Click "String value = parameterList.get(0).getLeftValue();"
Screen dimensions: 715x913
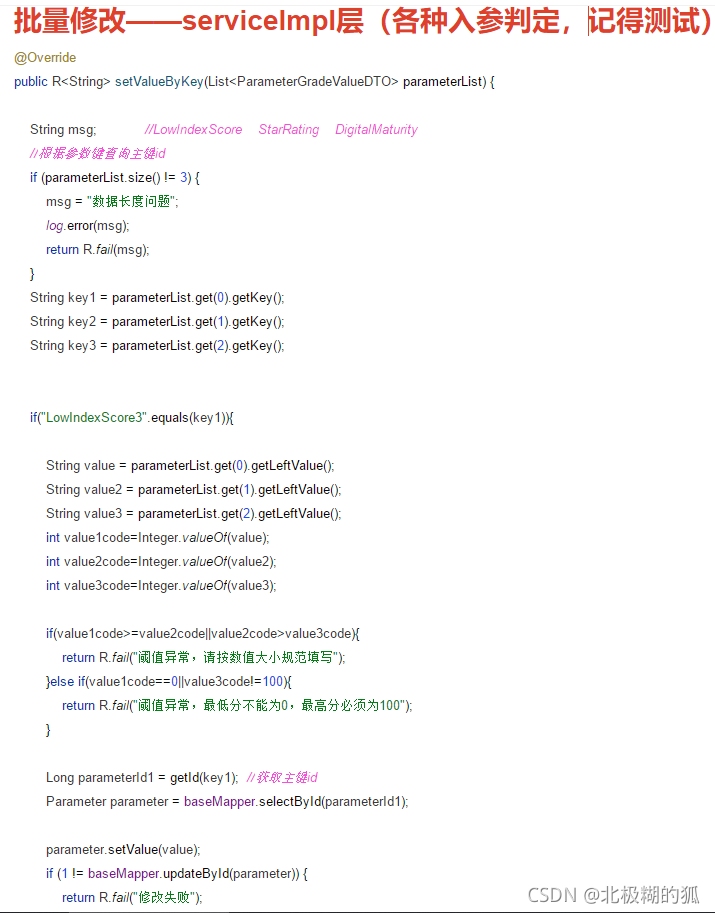point(190,465)
